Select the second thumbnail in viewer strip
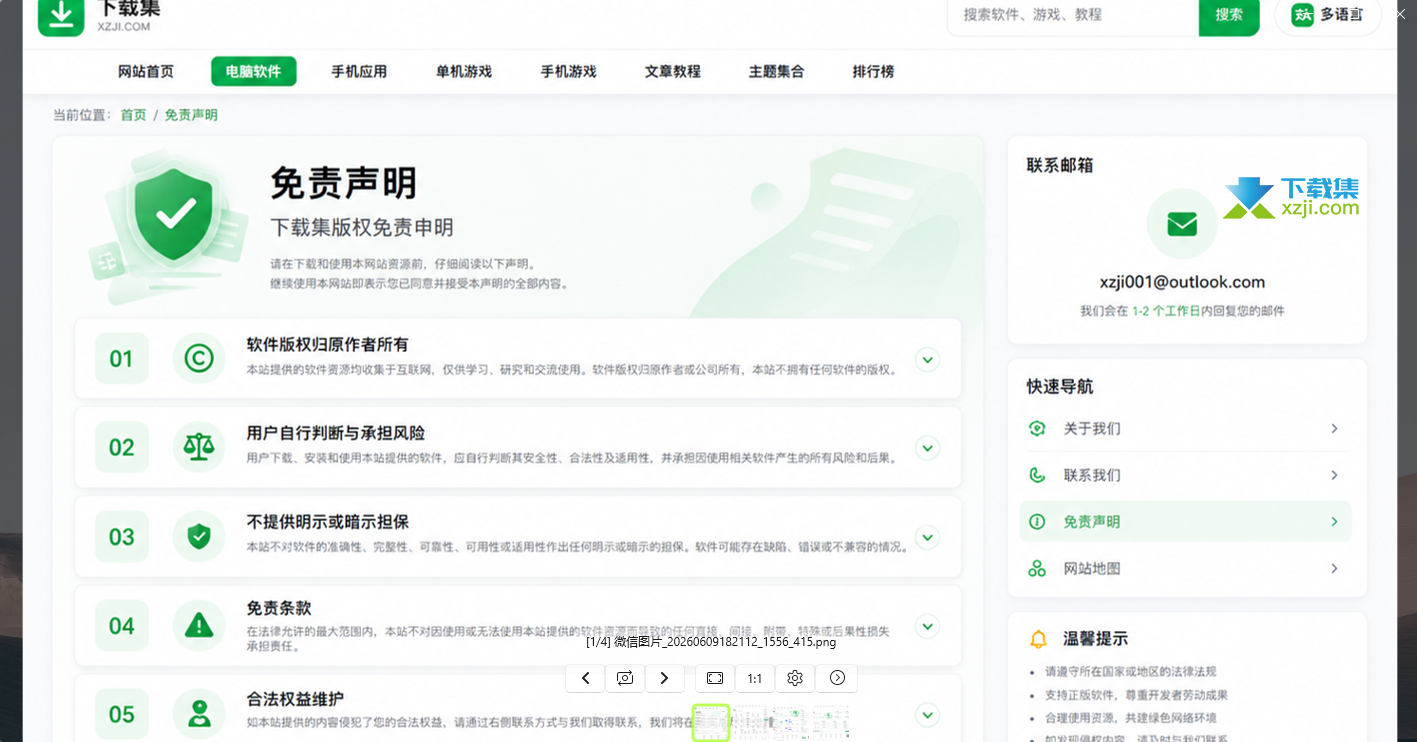Viewport: 1417px width, 742px height. (751, 722)
